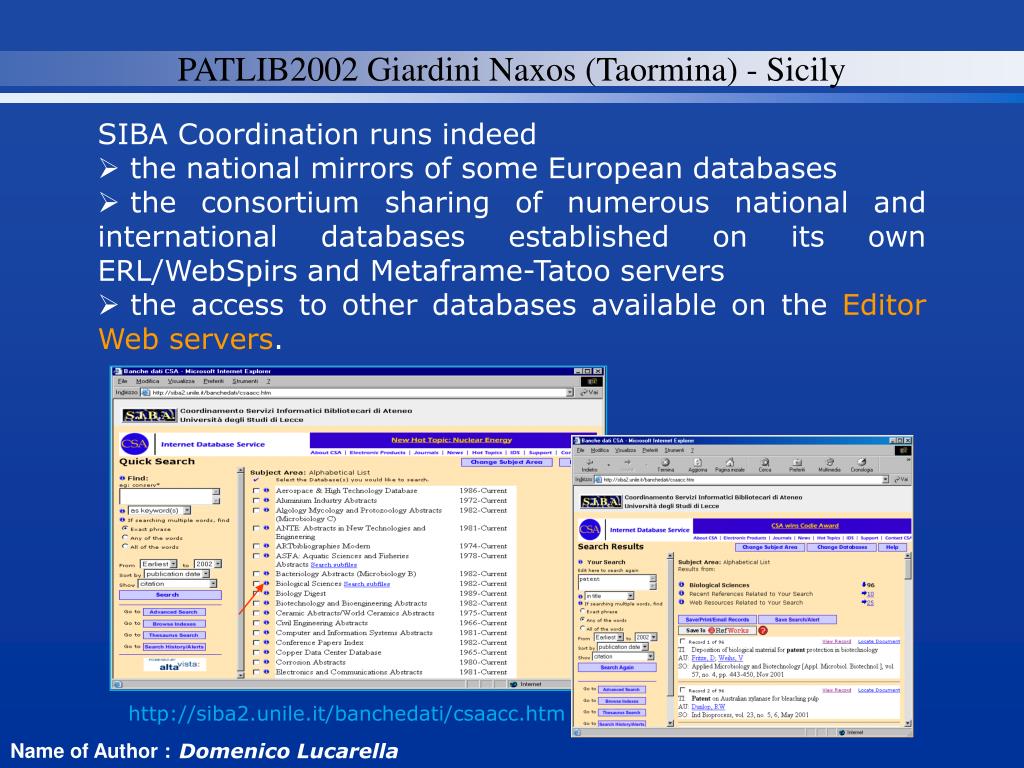Open the 2002 year dropdown in Quick Search window
This screenshot has width=1024, height=768.
(208, 564)
